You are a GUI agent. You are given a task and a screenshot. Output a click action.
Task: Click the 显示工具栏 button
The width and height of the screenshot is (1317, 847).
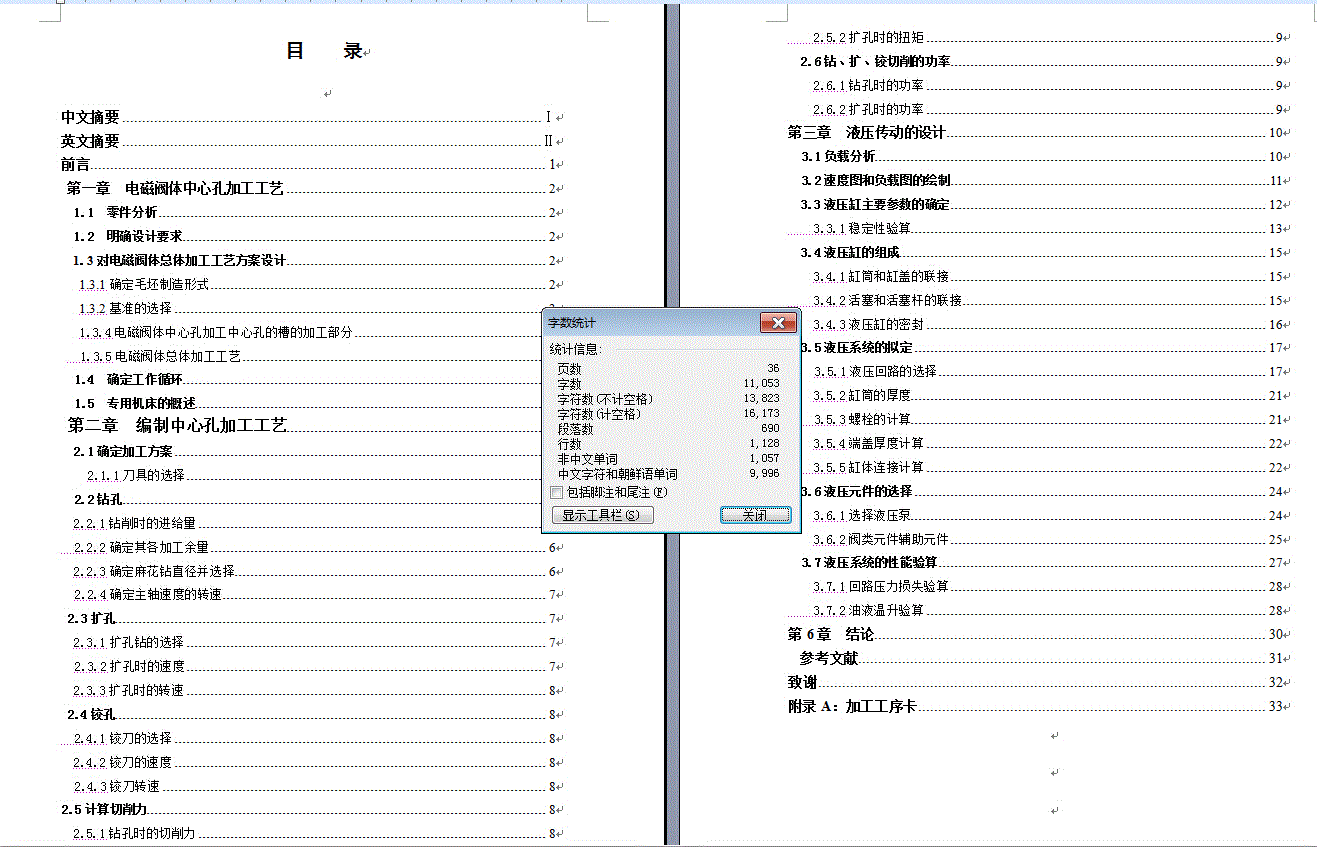click(602, 515)
